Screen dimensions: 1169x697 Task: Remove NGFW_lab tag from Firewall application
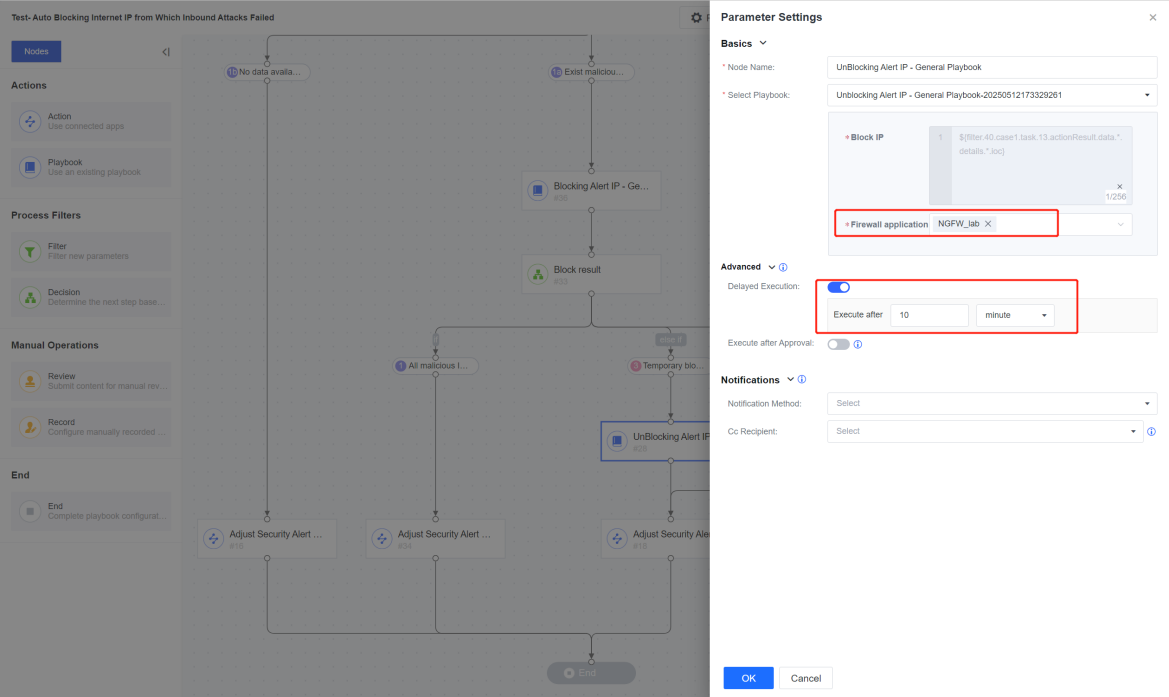(988, 224)
